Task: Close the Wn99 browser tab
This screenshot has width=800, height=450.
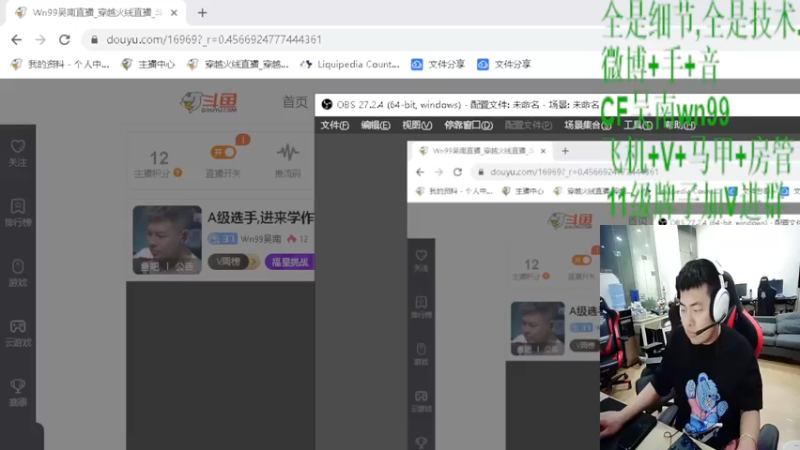Action: [173, 13]
